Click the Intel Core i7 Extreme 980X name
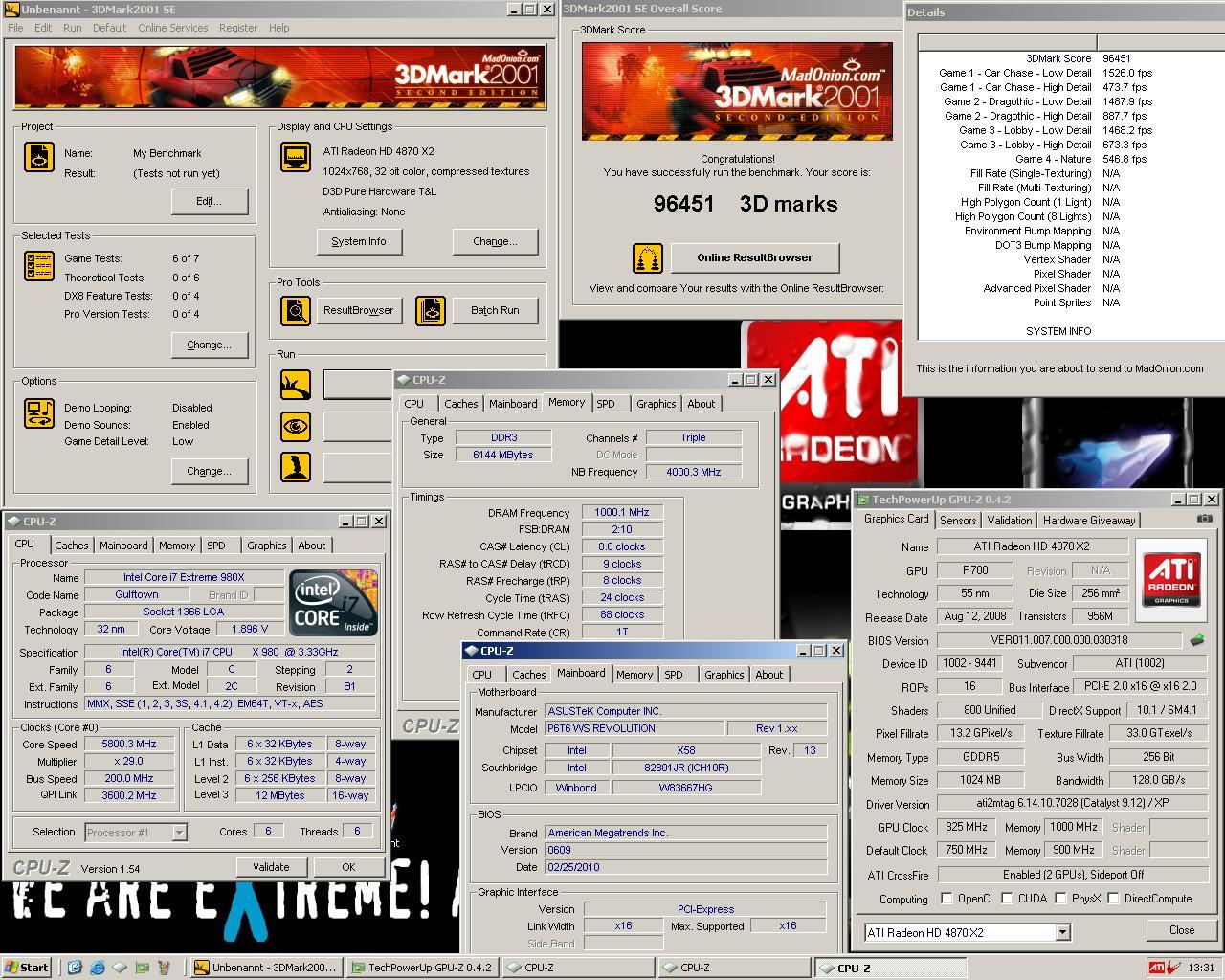This screenshot has height=980, width=1225. click(x=184, y=577)
